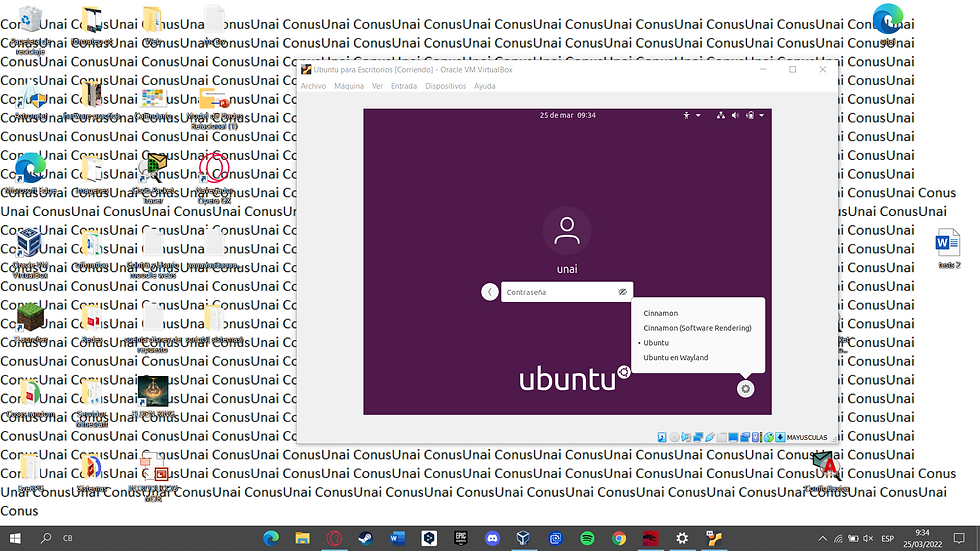Pick Ubuntu en Wayland session

(x=676, y=358)
